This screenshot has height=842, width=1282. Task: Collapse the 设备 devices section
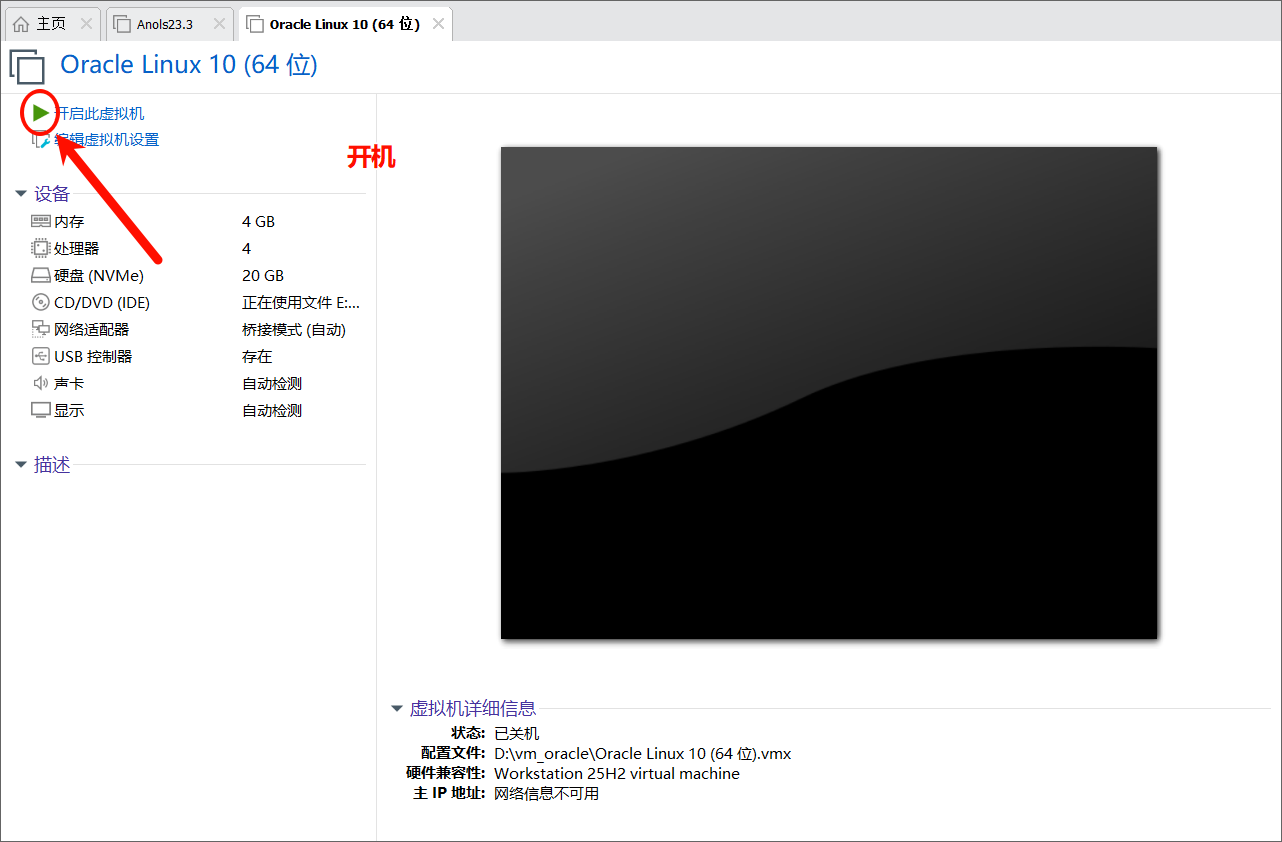pyautogui.click(x=21, y=194)
